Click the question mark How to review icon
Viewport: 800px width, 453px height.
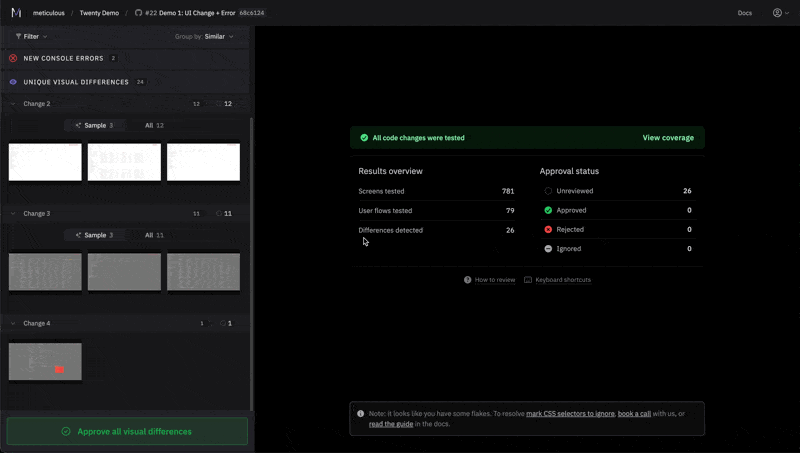click(x=467, y=280)
